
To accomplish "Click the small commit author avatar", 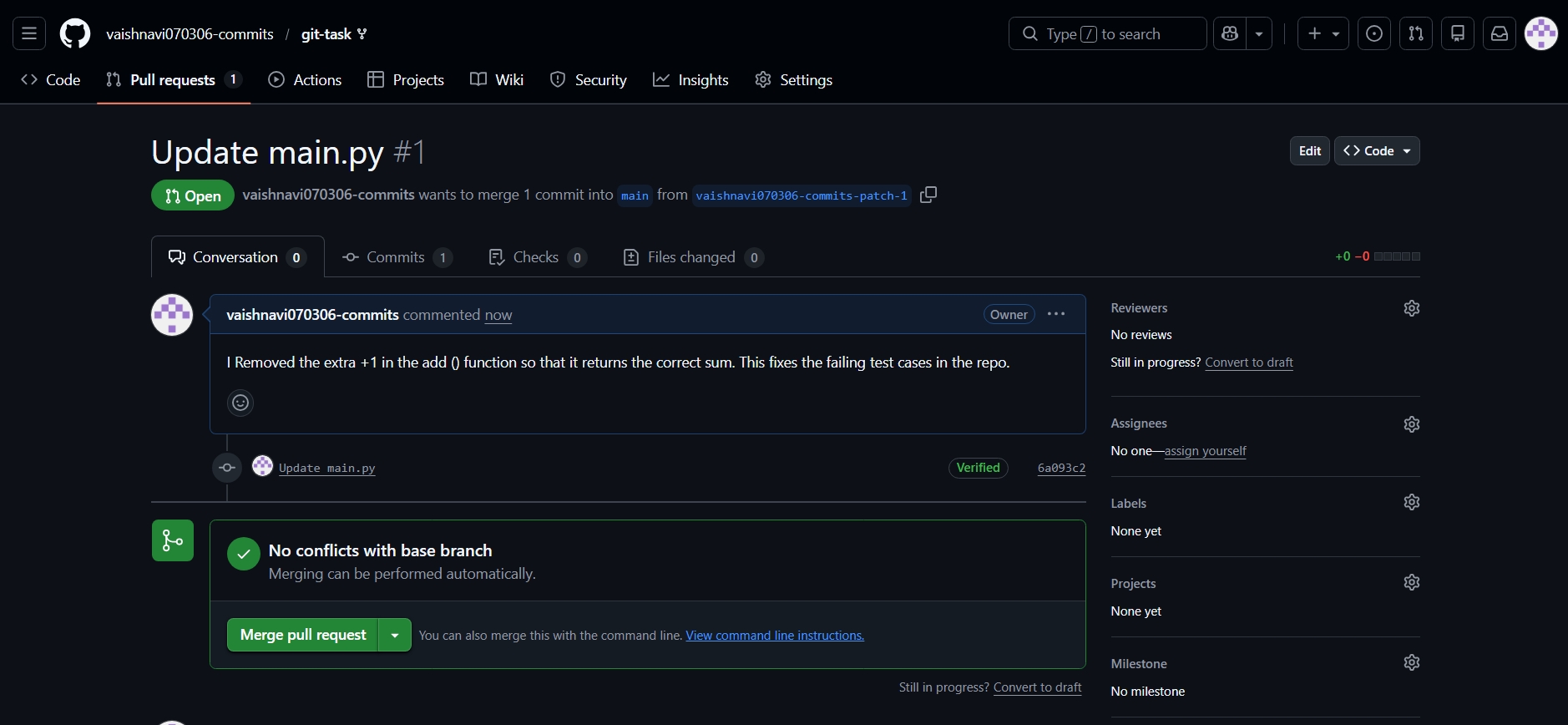I will pos(262,466).
